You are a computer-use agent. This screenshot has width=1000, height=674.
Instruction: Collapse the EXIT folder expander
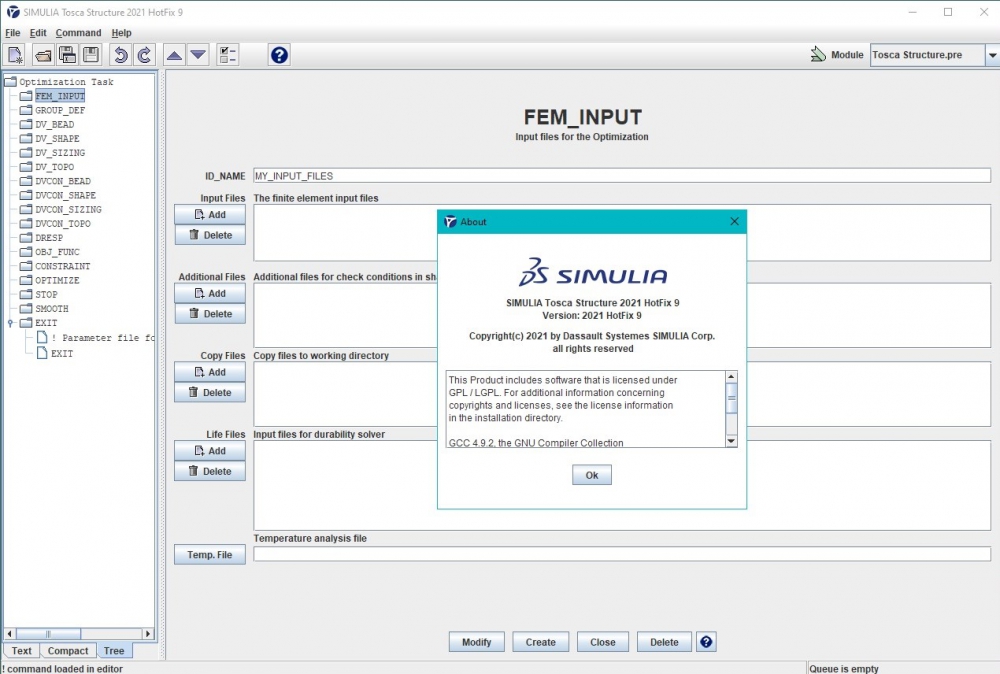[11, 323]
